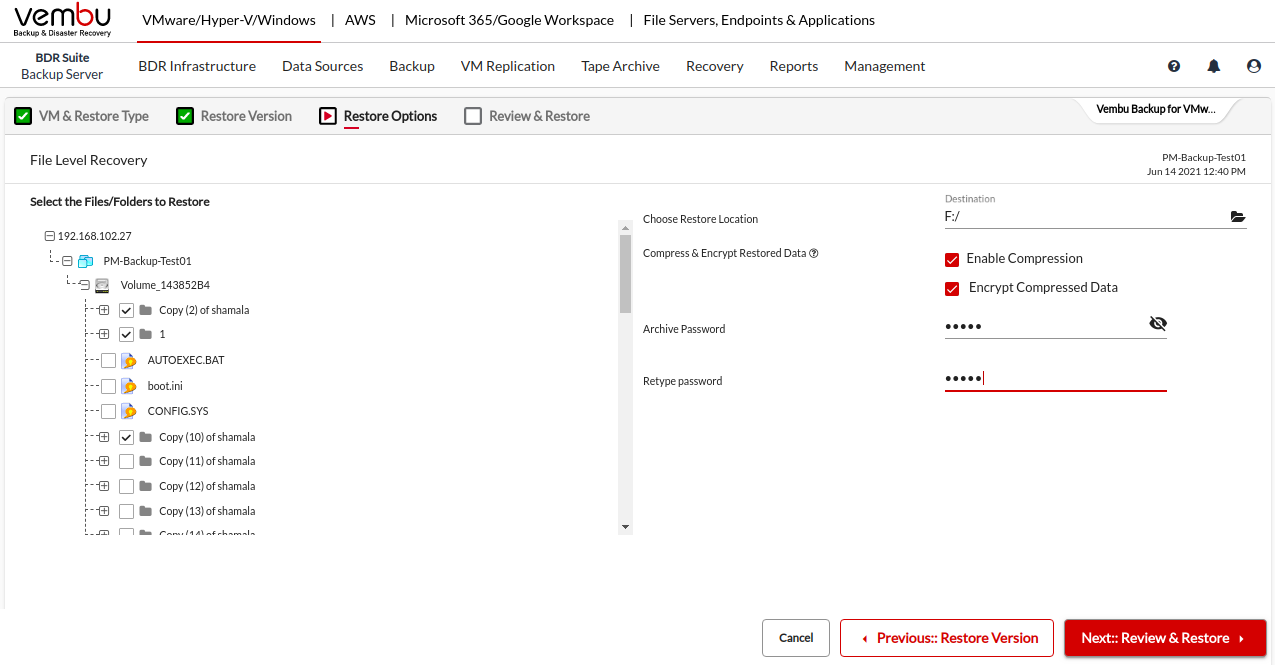The width and height of the screenshot is (1275, 665).
Task: Uncheck the Enable Compression checkbox
Action: [952, 260]
